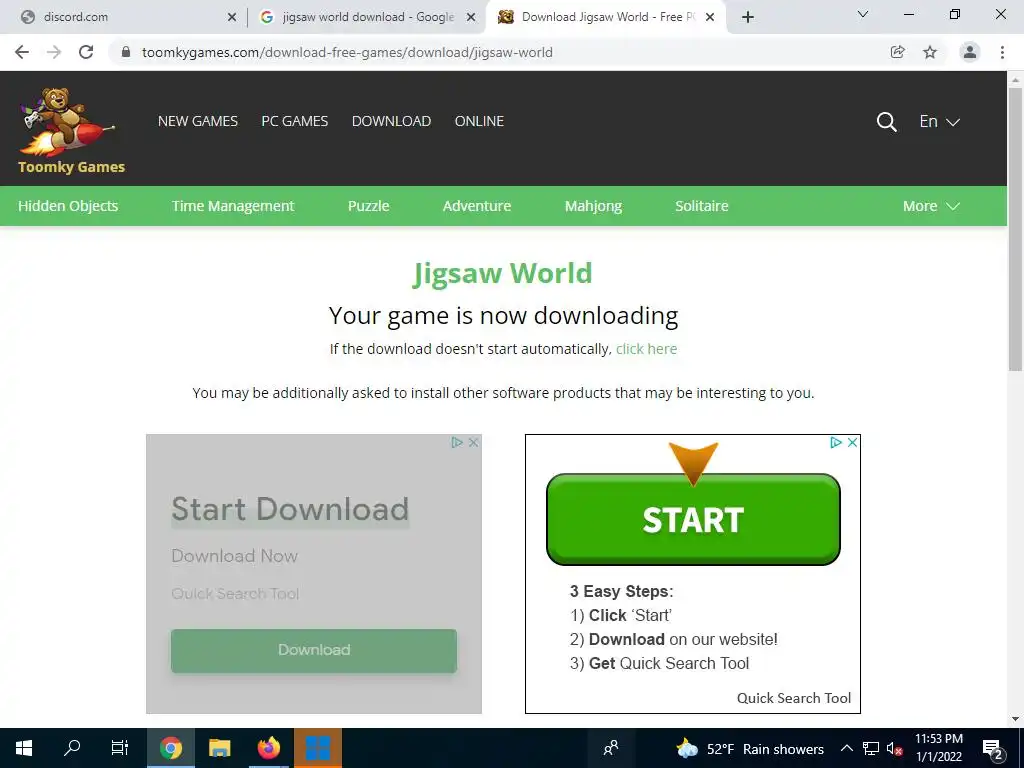Click the green START ad button
The width and height of the screenshot is (1024, 768).
[693, 519]
